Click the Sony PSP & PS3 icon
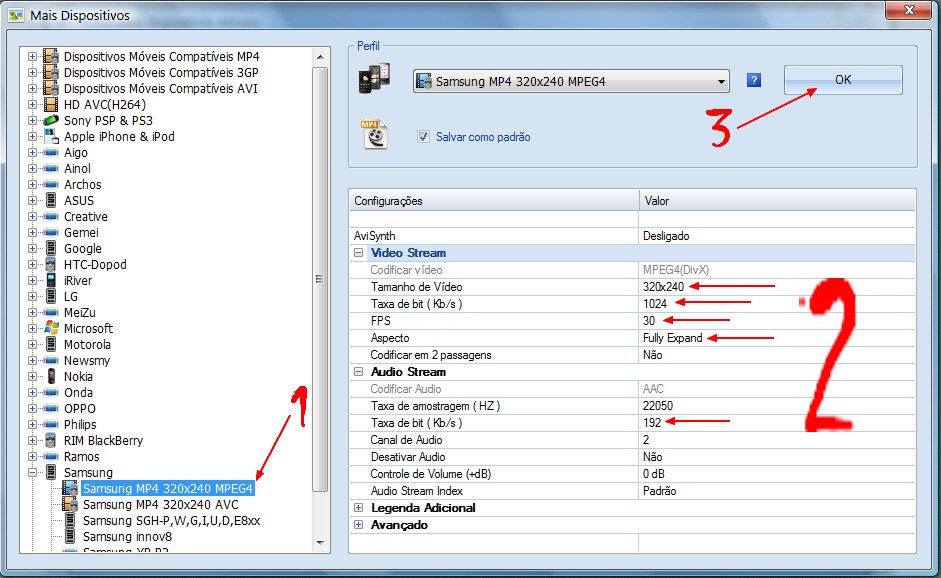The height and width of the screenshot is (578, 941). tap(51, 121)
